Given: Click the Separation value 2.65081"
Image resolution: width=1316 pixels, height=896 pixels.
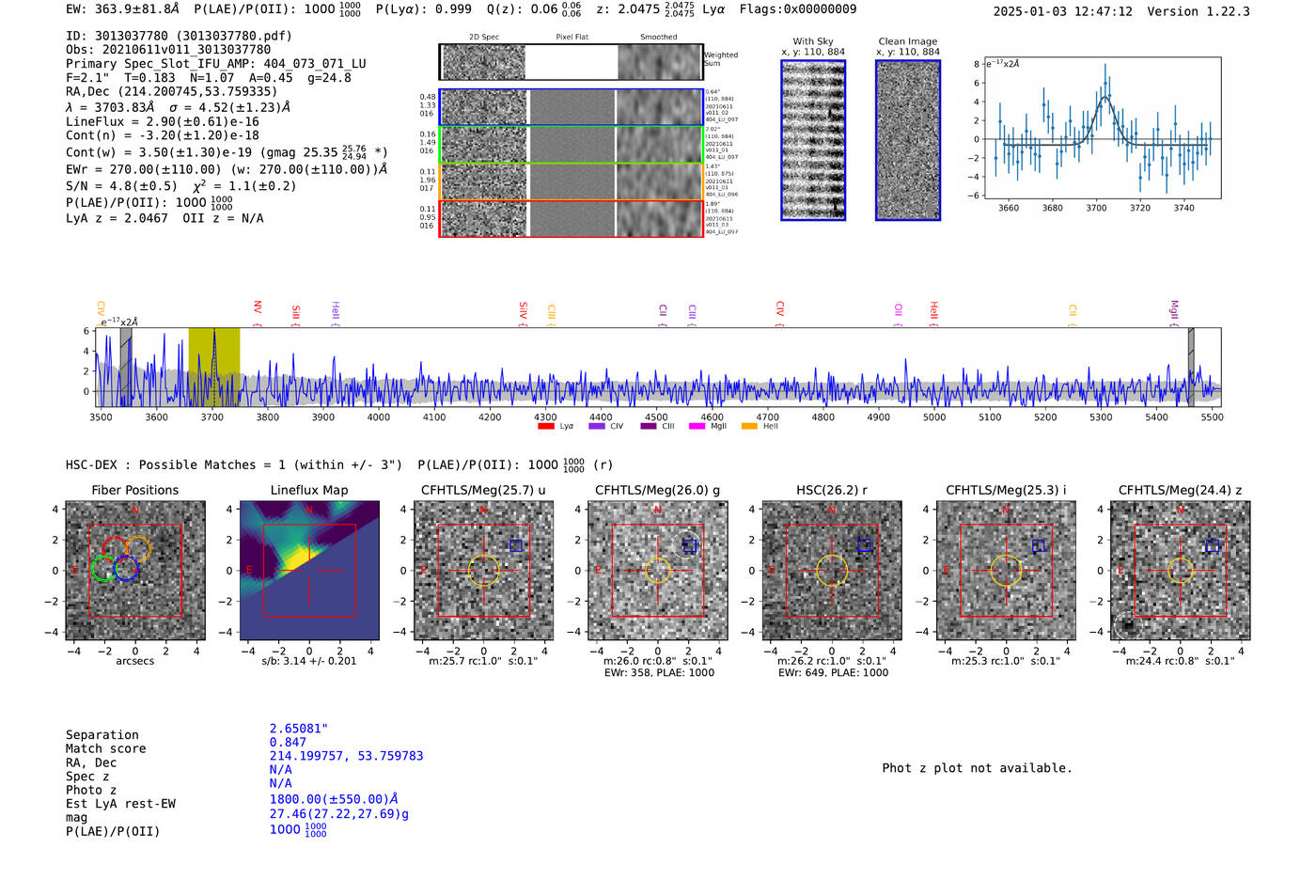Looking at the screenshot, I should click(x=299, y=729).
